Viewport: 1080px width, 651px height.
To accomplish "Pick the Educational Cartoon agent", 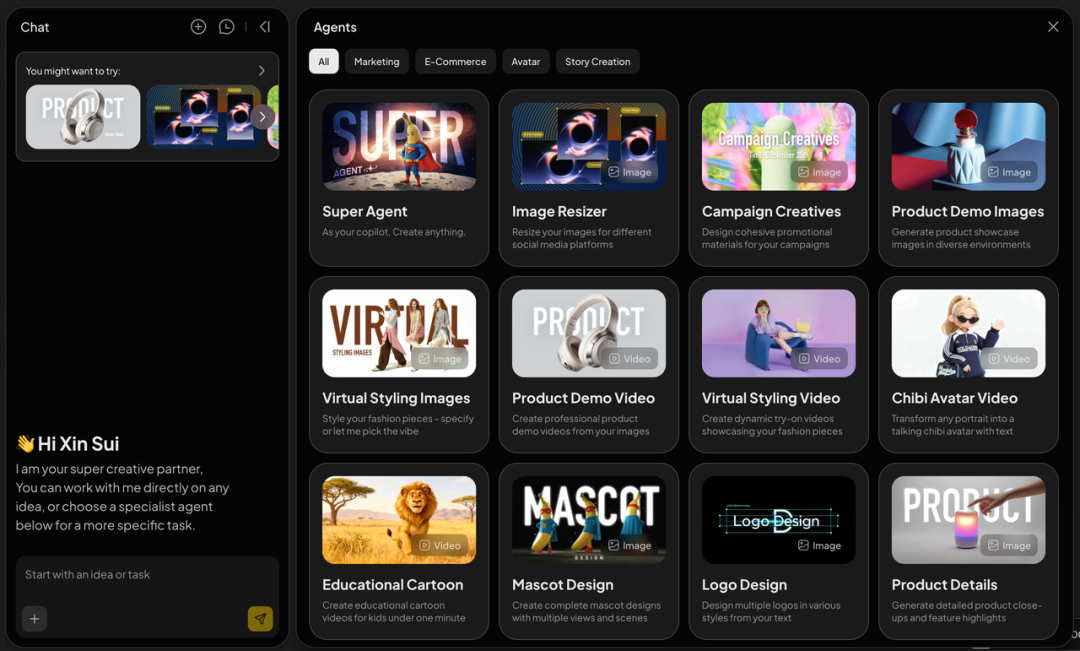I will 399,551.
